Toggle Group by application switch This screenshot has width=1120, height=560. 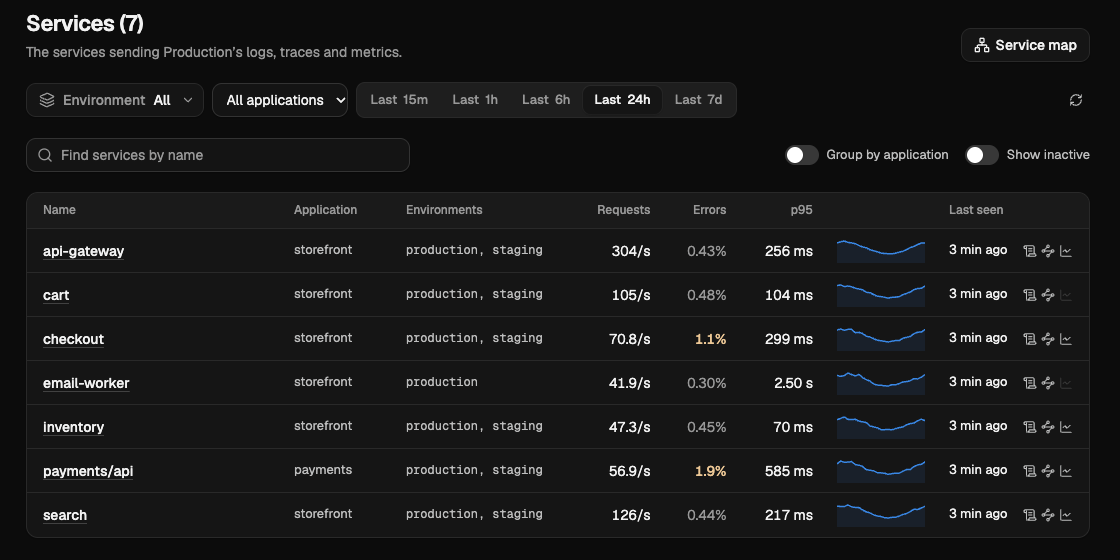coord(802,155)
